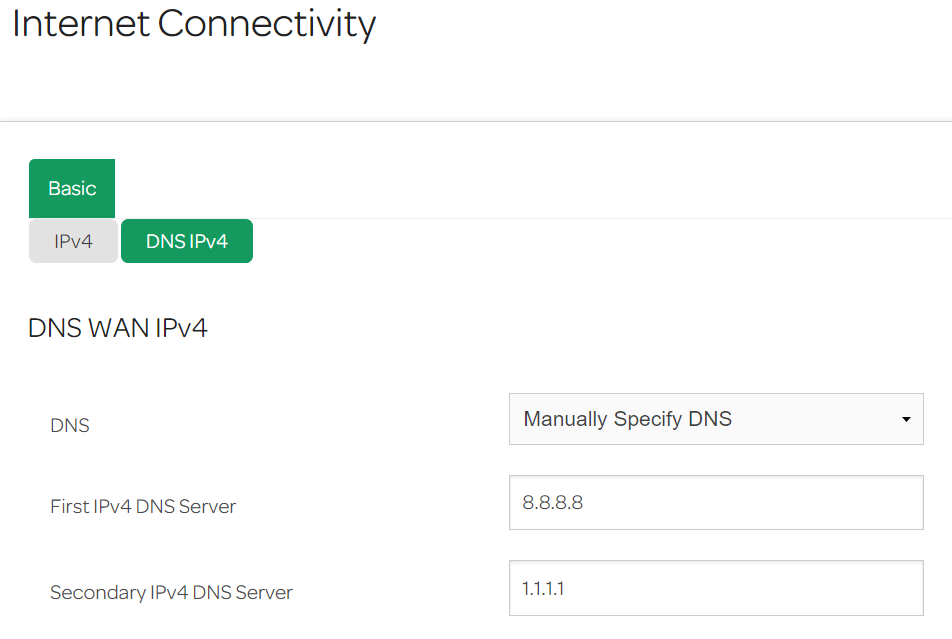Select the DNS field label
Image resolution: width=952 pixels, height=639 pixels.
(69, 425)
